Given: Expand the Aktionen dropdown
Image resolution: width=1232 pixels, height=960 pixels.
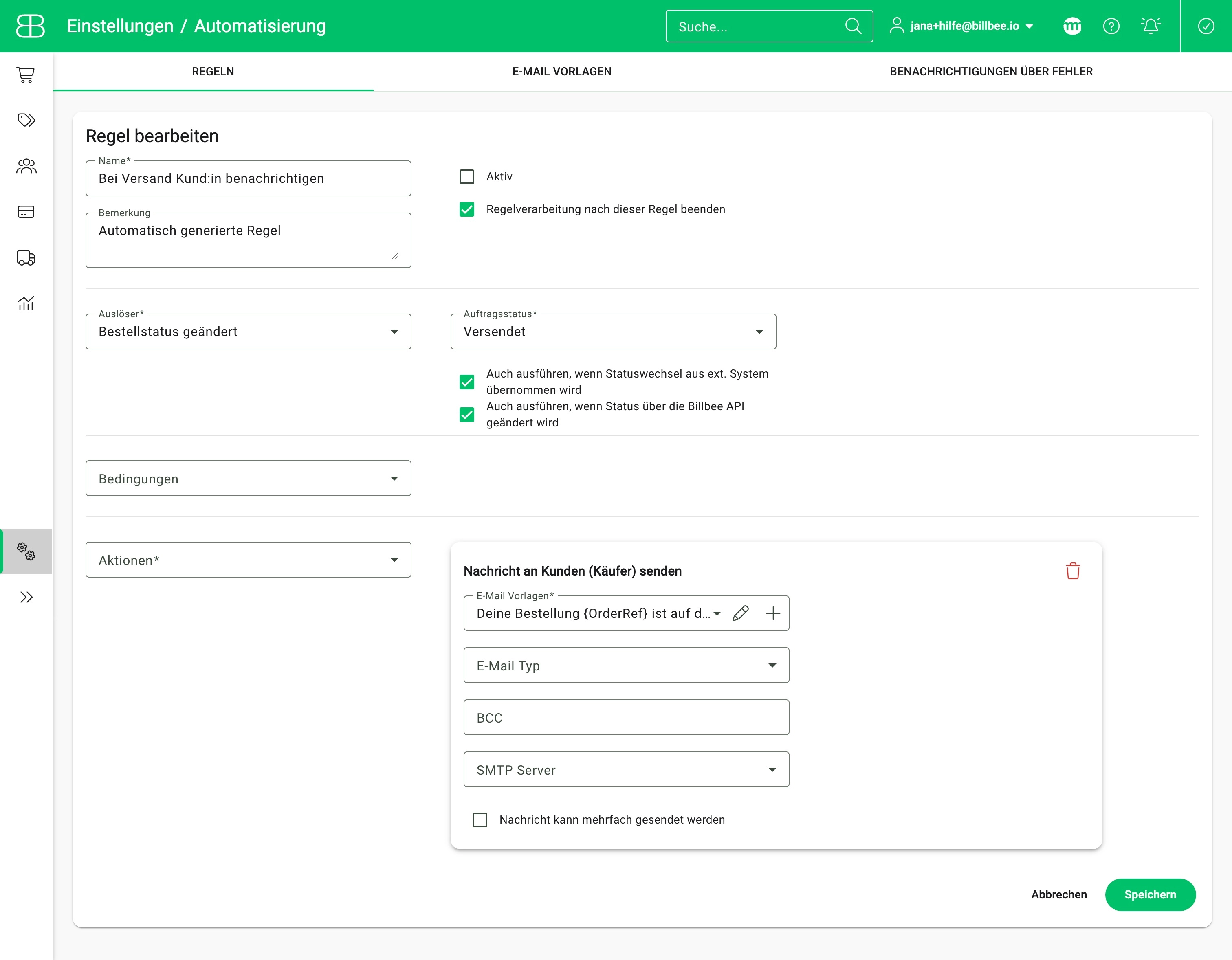Looking at the screenshot, I should [x=248, y=560].
